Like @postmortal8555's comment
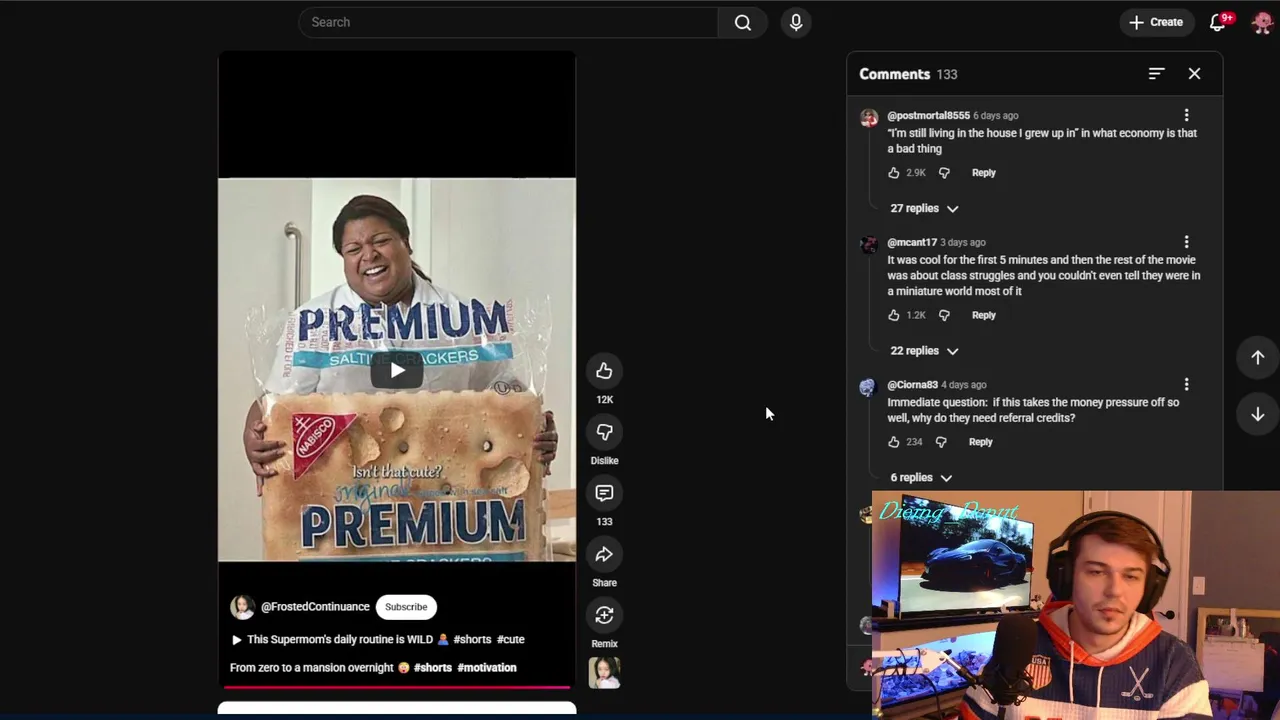Screen dimensions: 1280x720 [x=894, y=173]
